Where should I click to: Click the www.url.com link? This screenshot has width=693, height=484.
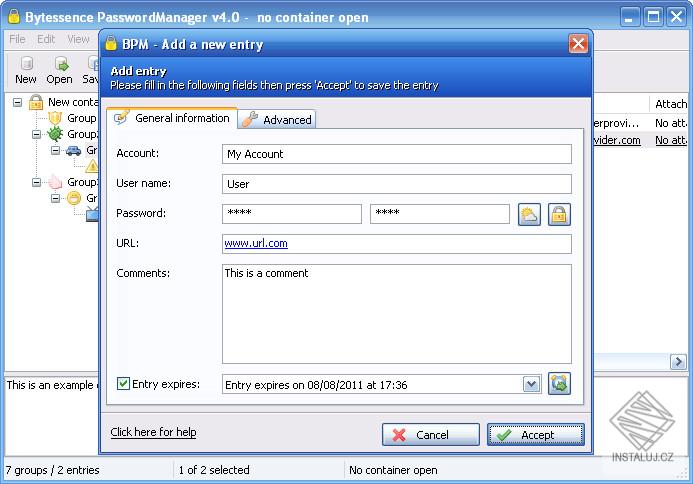click(256, 243)
